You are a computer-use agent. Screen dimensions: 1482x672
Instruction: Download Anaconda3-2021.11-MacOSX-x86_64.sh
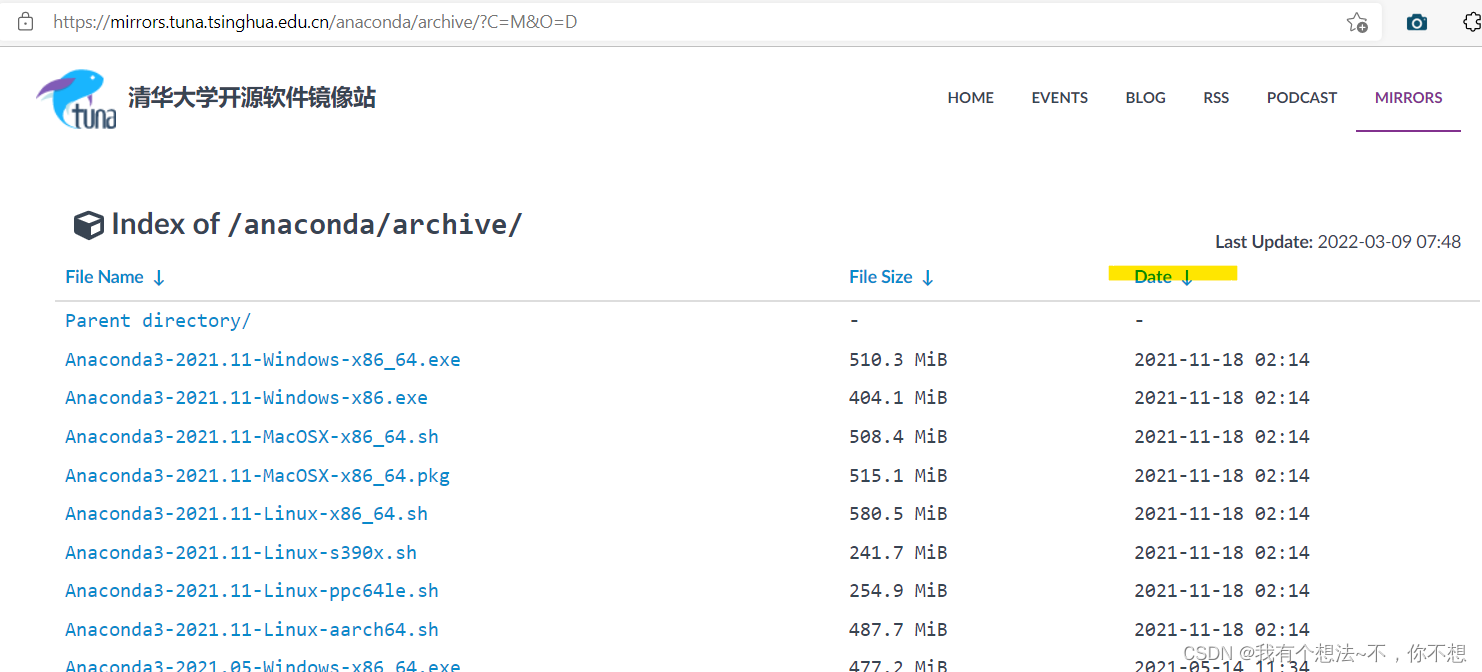(x=252, y=437)
